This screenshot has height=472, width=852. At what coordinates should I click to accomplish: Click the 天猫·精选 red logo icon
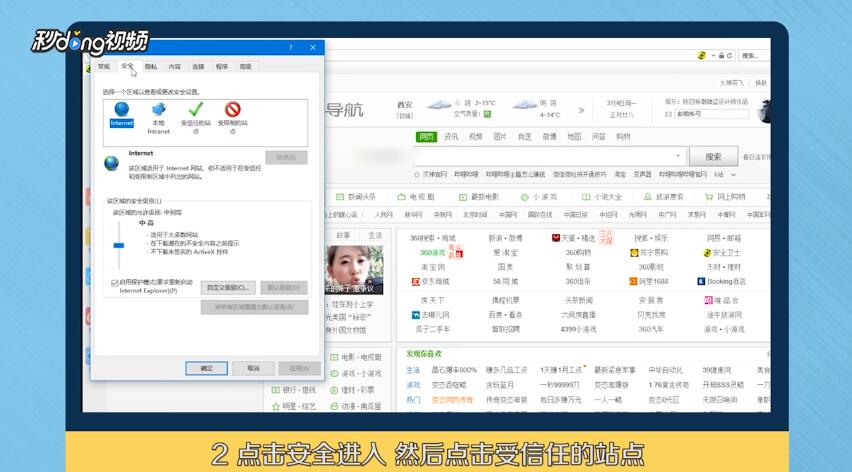coord(555,238)
